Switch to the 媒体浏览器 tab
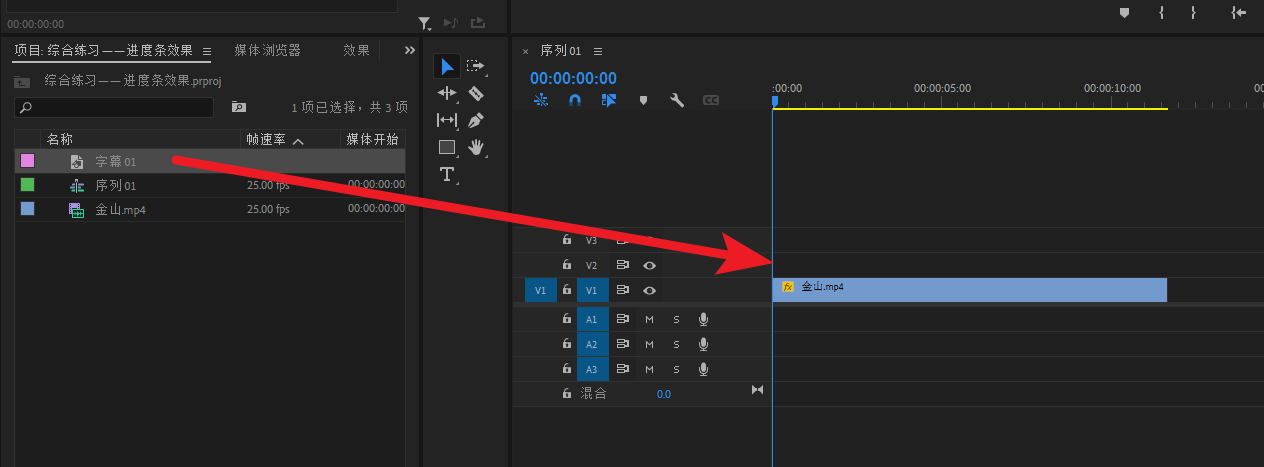The image size is (1264, 467). (x=267, y=50)
